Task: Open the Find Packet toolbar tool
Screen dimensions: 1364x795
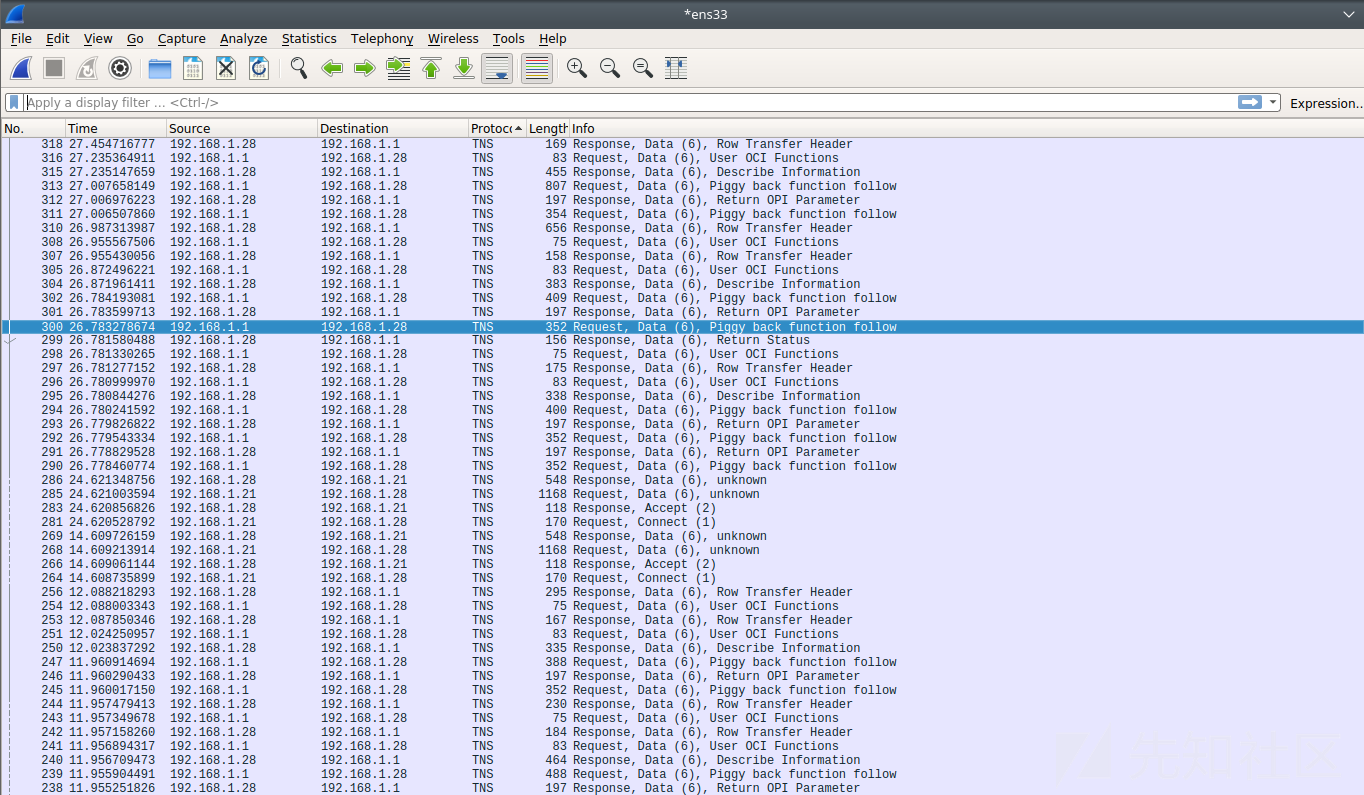Action: 298,68
